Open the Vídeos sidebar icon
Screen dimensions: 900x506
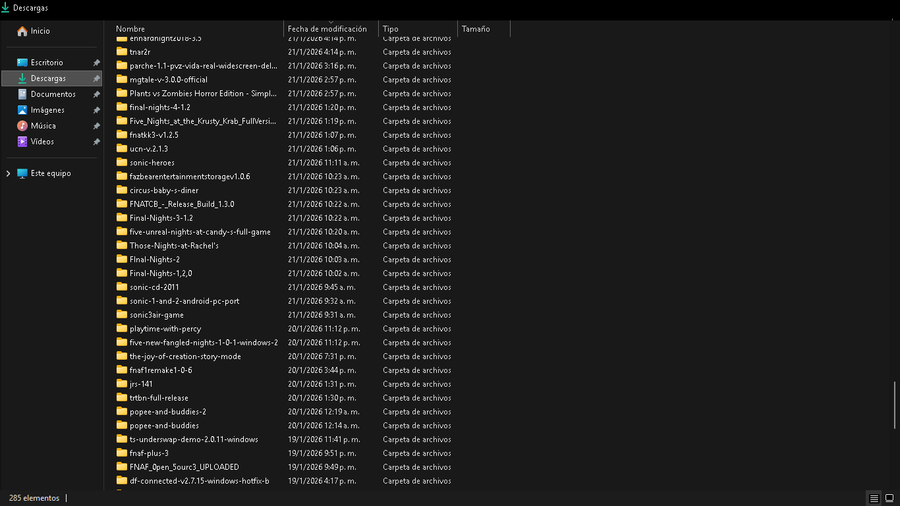(22, 142)
